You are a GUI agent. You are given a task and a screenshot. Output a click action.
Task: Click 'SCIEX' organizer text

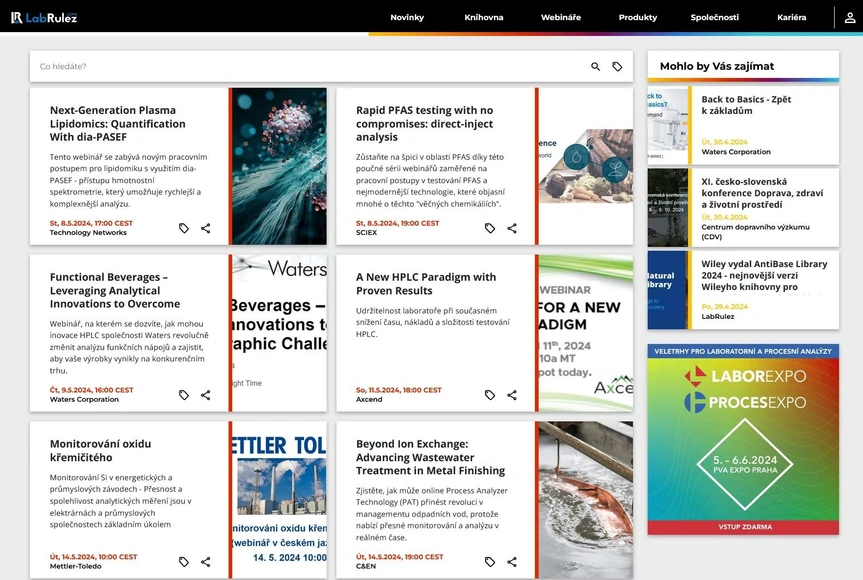(367, 233)
